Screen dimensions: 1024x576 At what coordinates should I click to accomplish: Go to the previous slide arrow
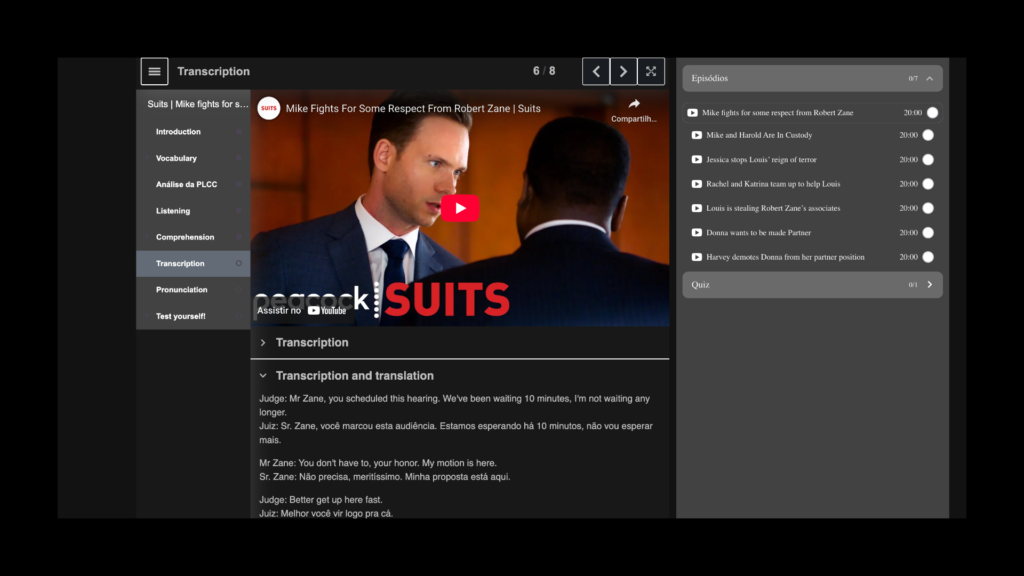(x=596, y=72)
